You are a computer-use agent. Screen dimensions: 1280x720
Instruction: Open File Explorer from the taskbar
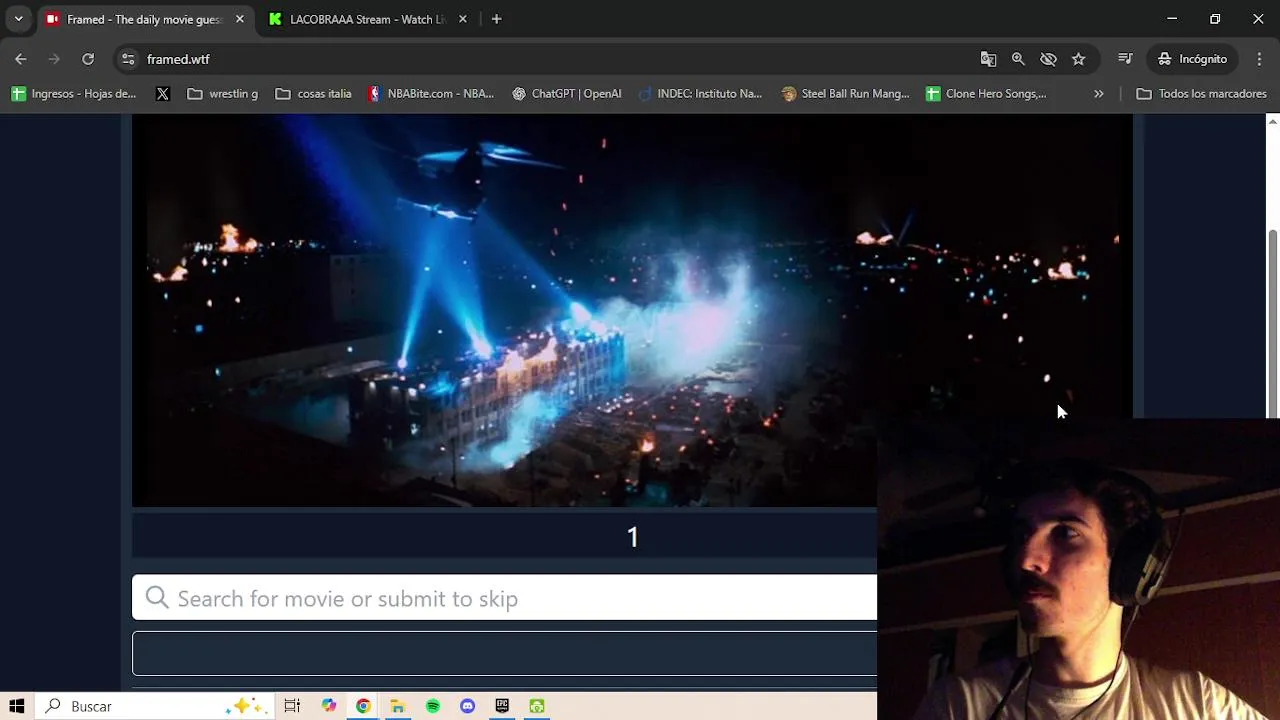click(397, 706)
